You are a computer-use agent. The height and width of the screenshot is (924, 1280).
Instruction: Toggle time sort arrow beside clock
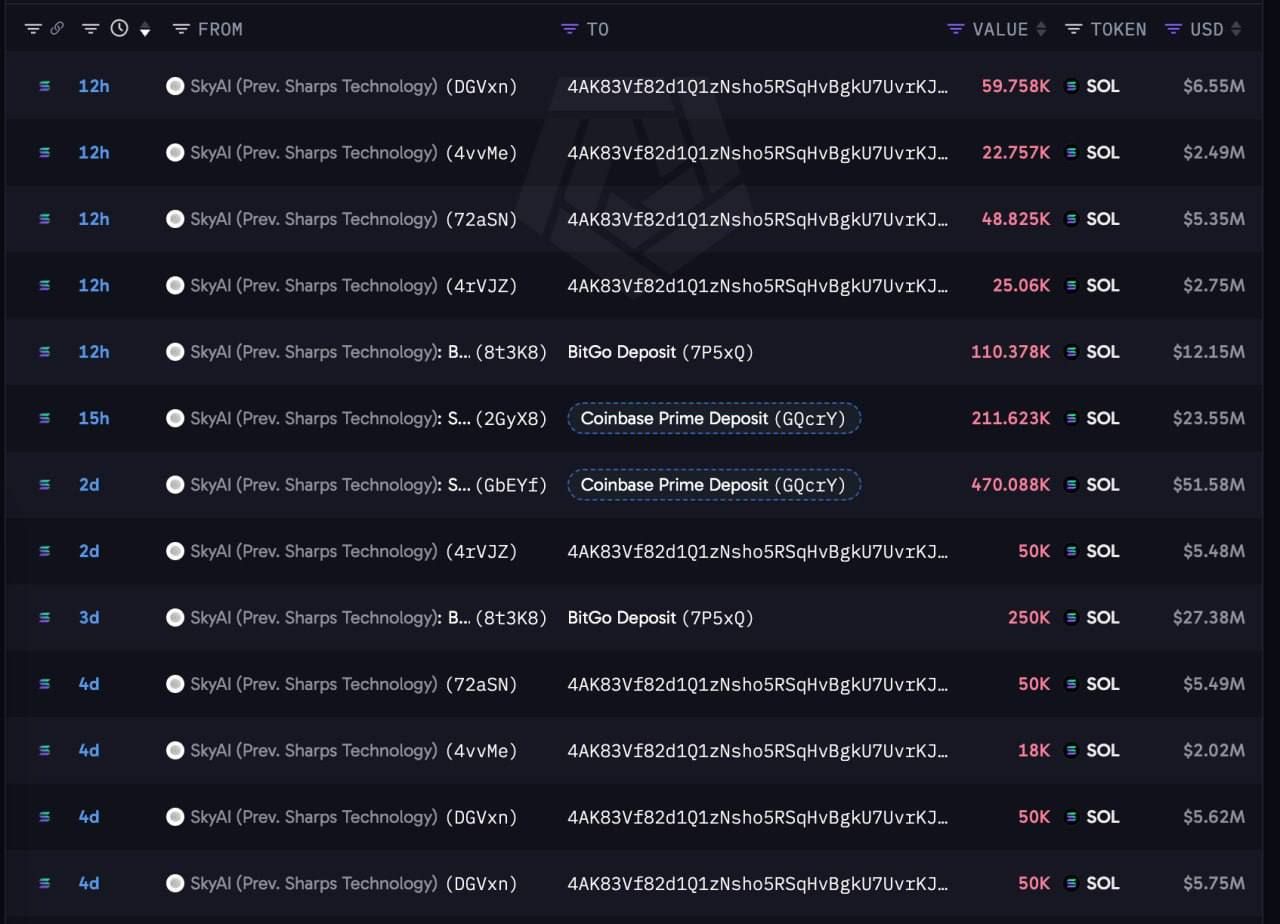click(145, 30)
